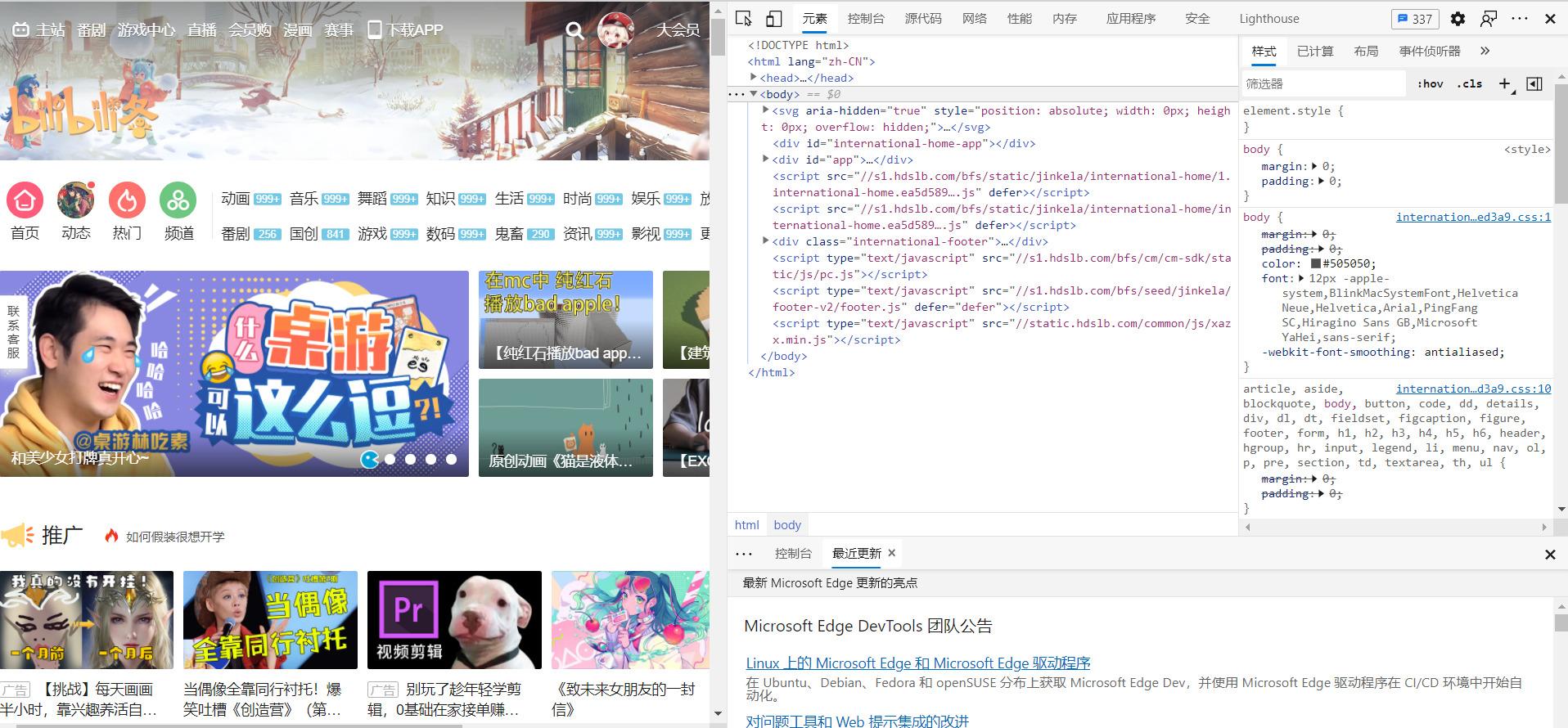This screenshot has width=1568, height=728.
Task: Open the send feedback icon
Action: pos(1489,19)
